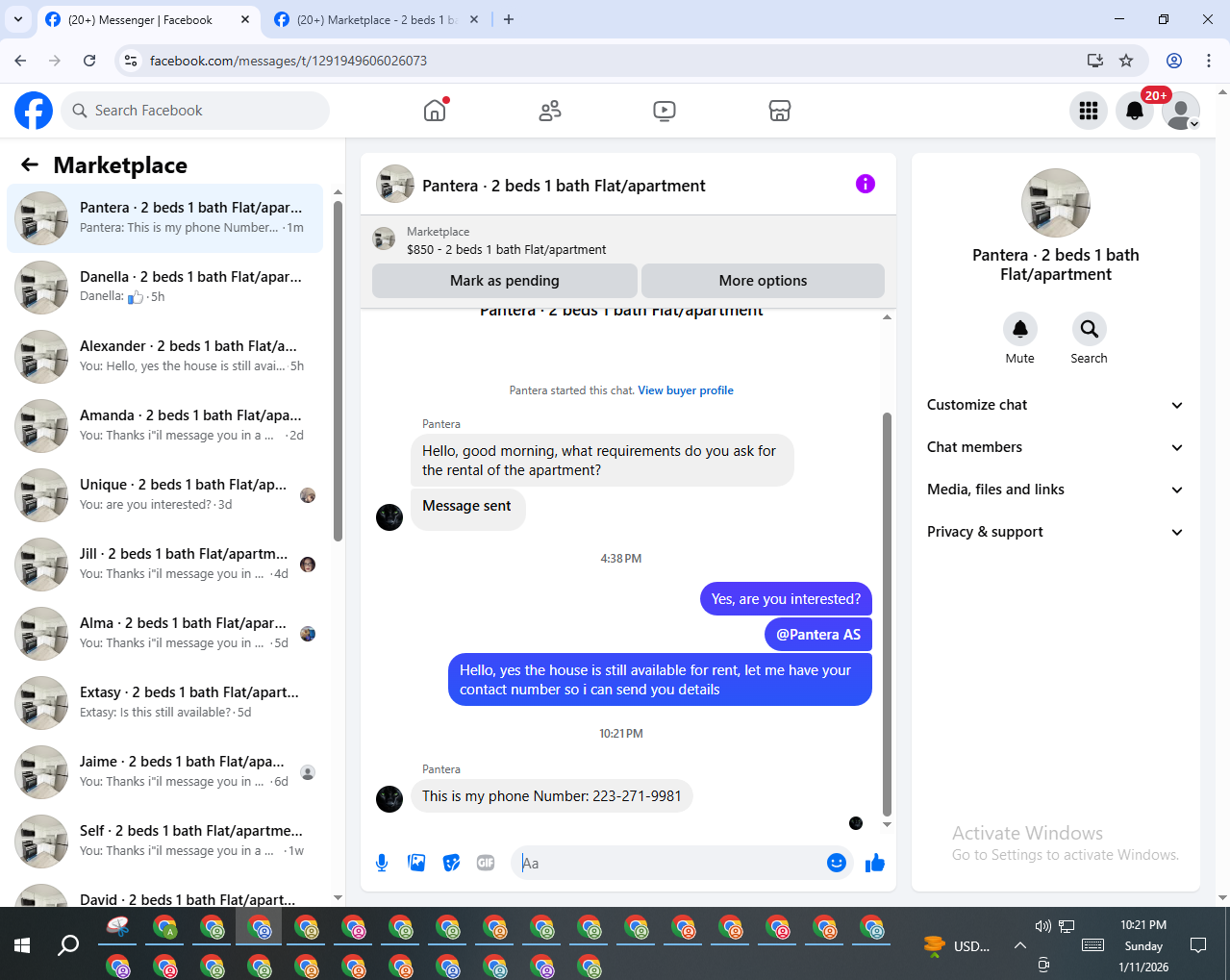Open the Video icon in top nav

pos(664,111)
